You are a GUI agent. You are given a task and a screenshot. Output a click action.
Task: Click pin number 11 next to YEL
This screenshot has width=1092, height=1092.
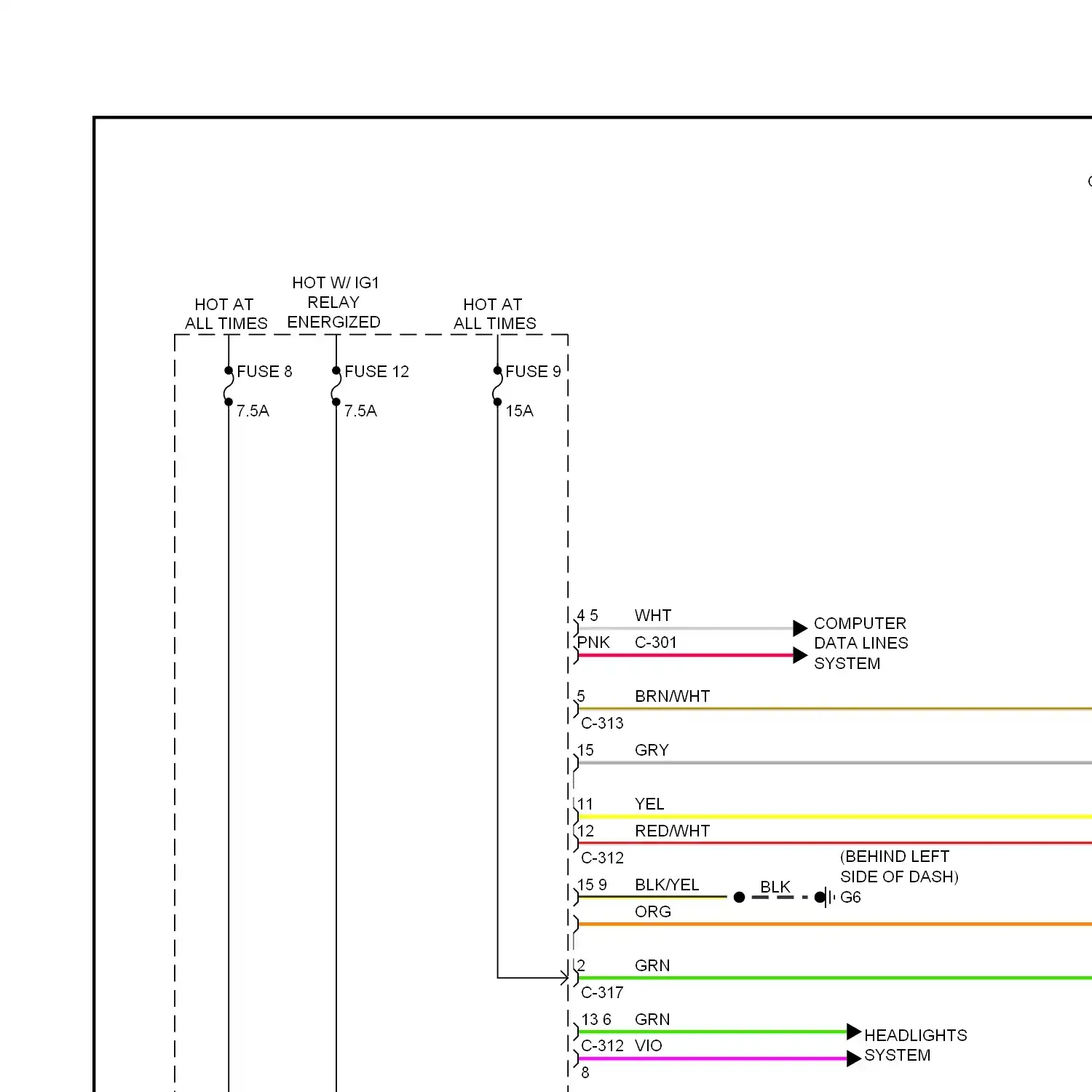(585, 804)
